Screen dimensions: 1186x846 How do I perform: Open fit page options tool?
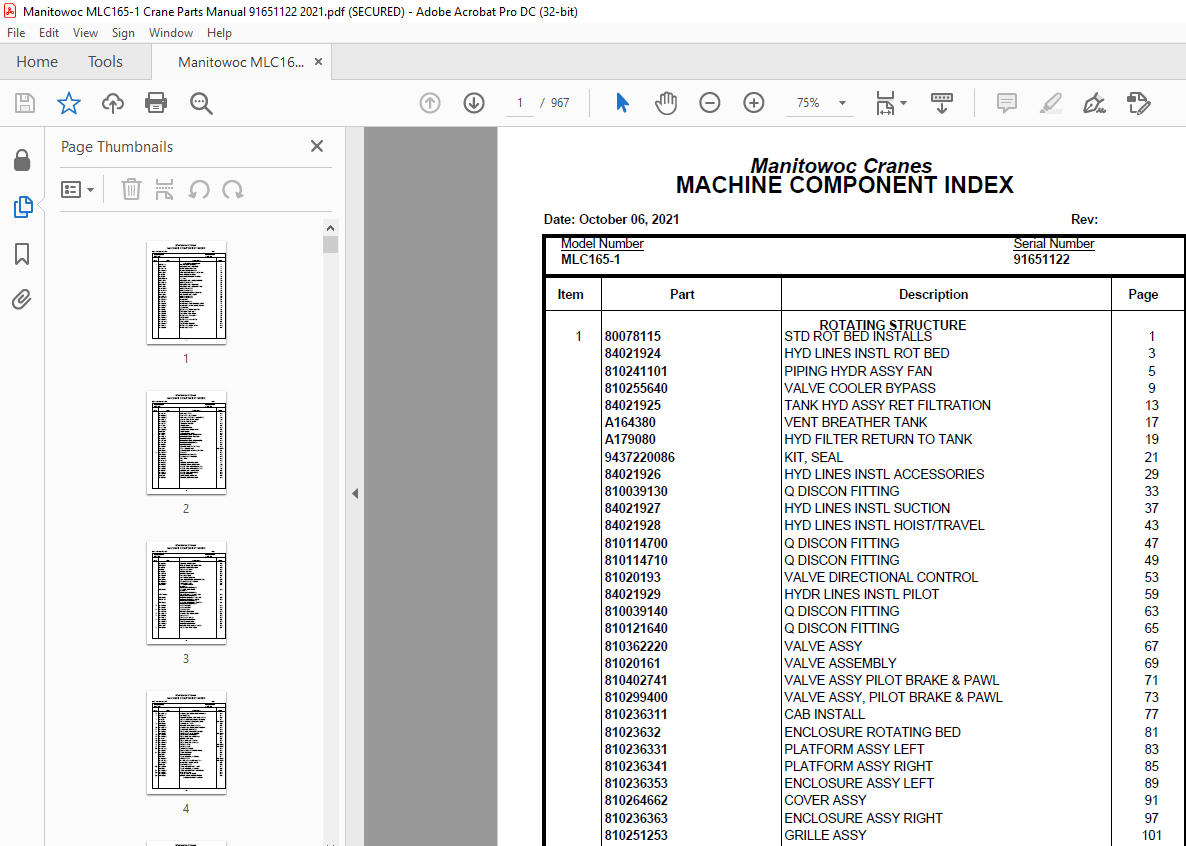tap(890, 103)
